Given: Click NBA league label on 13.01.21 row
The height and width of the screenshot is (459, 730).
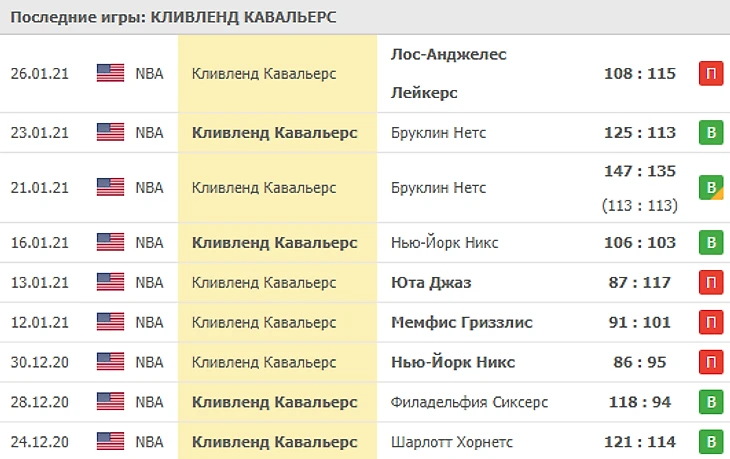Looking at the screenshot, I should [x=149, y=283].
